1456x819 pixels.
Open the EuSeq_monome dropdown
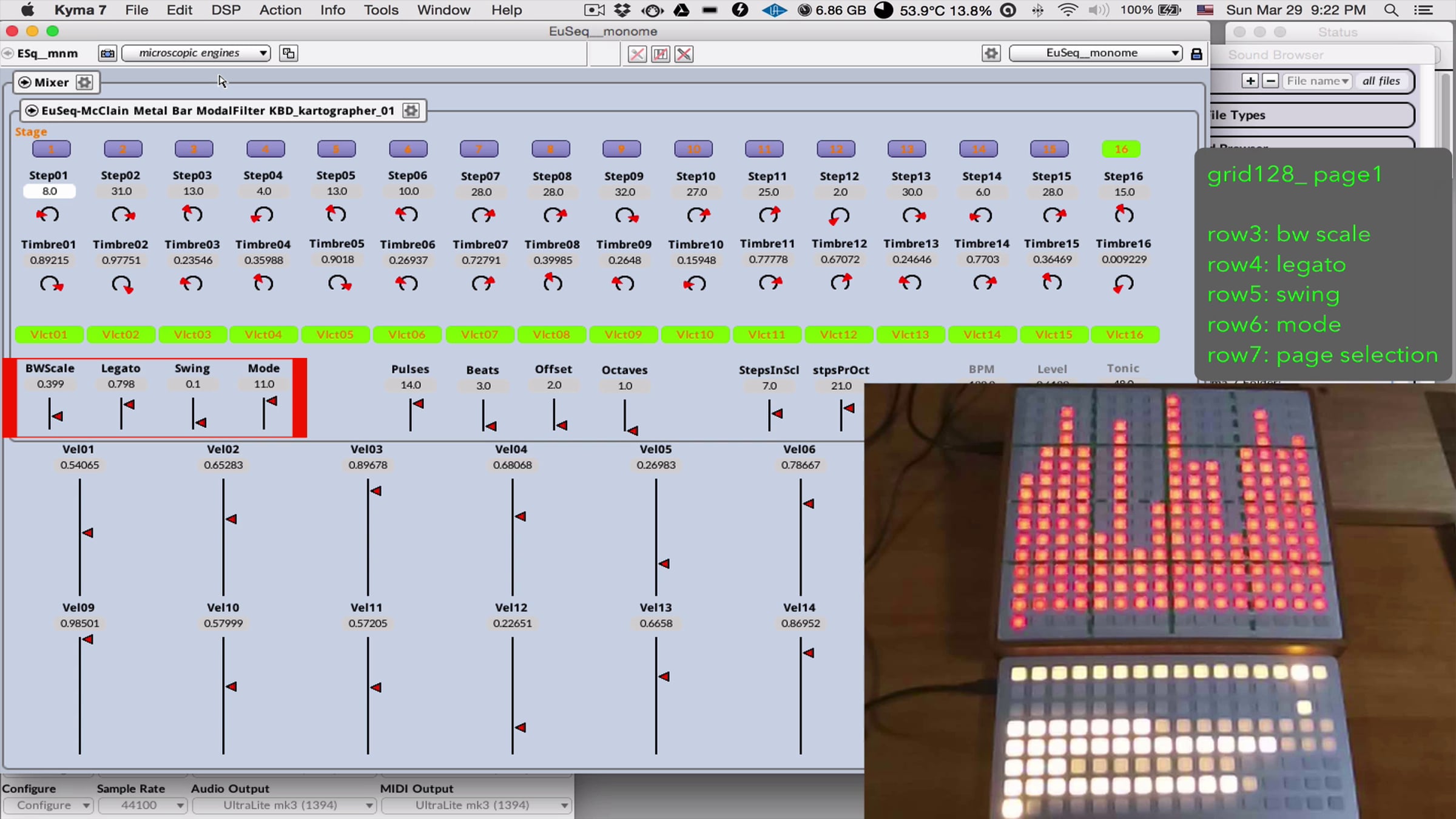pyautogui.click(x=1096, y=53)
